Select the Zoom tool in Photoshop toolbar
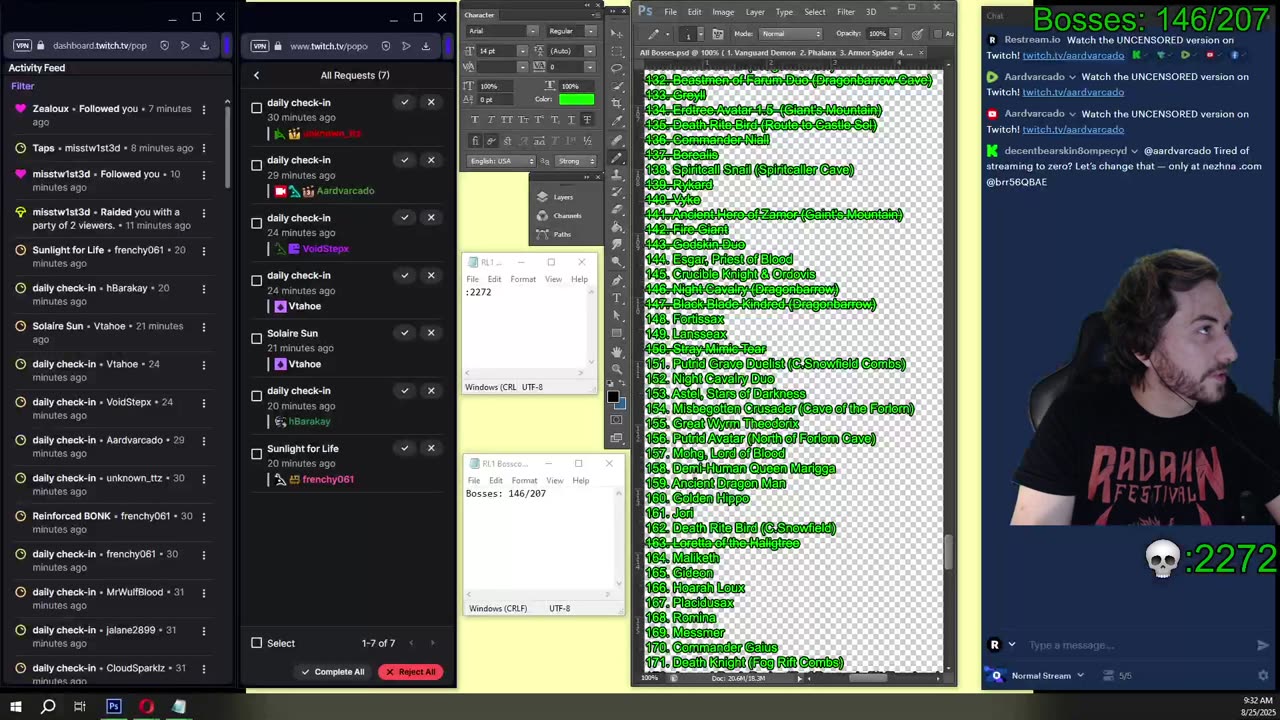The width and height of the screenshot is (1280, 720). pyautogui.click(x=617, y=369)
